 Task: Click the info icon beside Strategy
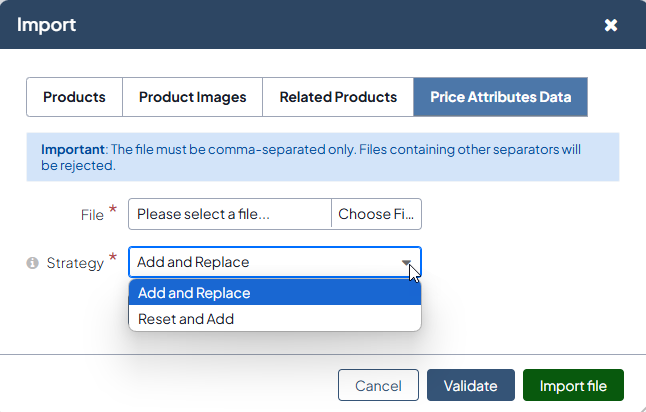pos(32,263)
